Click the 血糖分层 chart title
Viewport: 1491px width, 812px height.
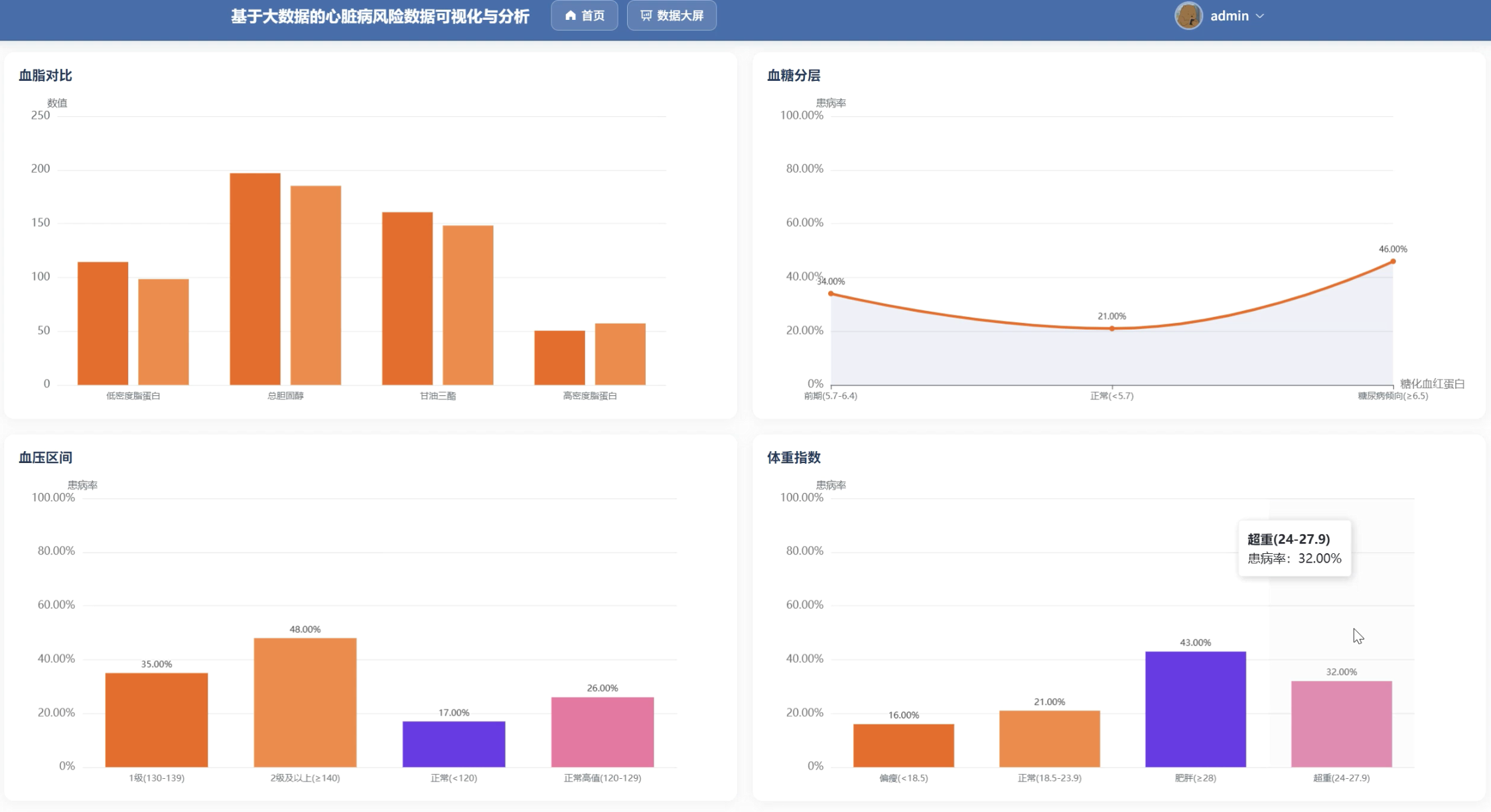[794, 76]
